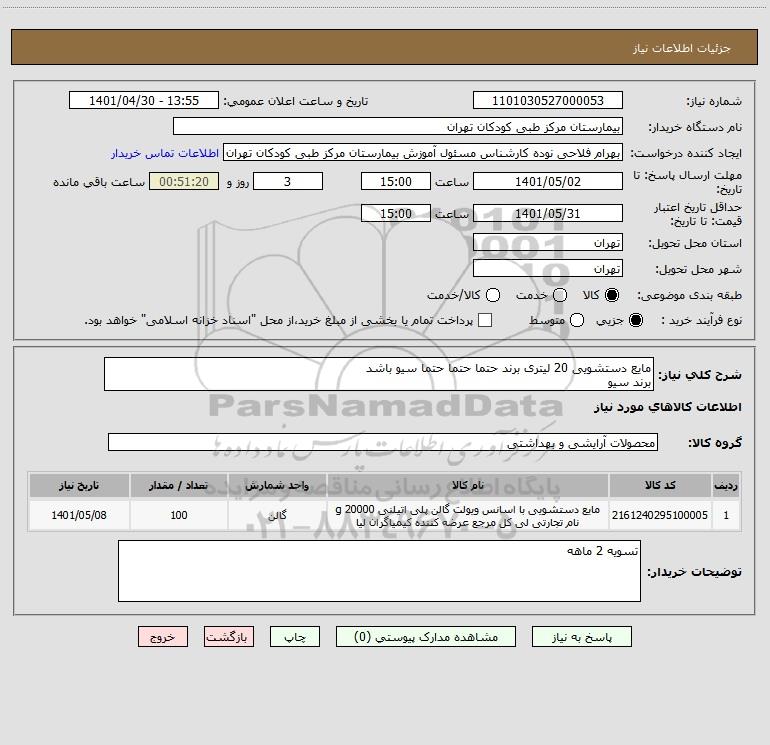Click the ردیف column header
The image size is (770, 745).
click(x=726, y=486)
